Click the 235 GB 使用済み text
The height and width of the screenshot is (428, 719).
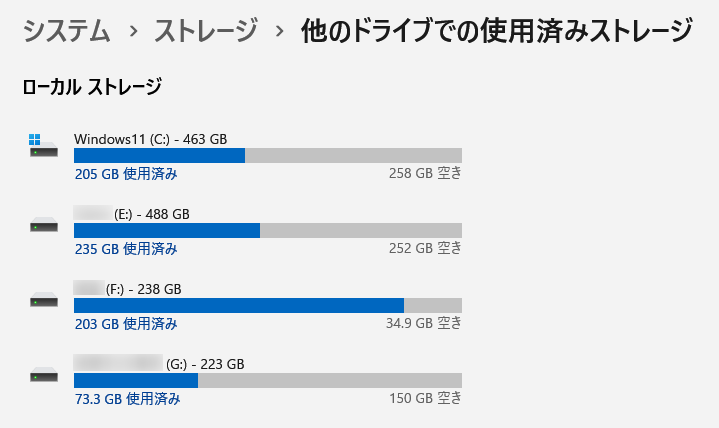click(126, 249)
